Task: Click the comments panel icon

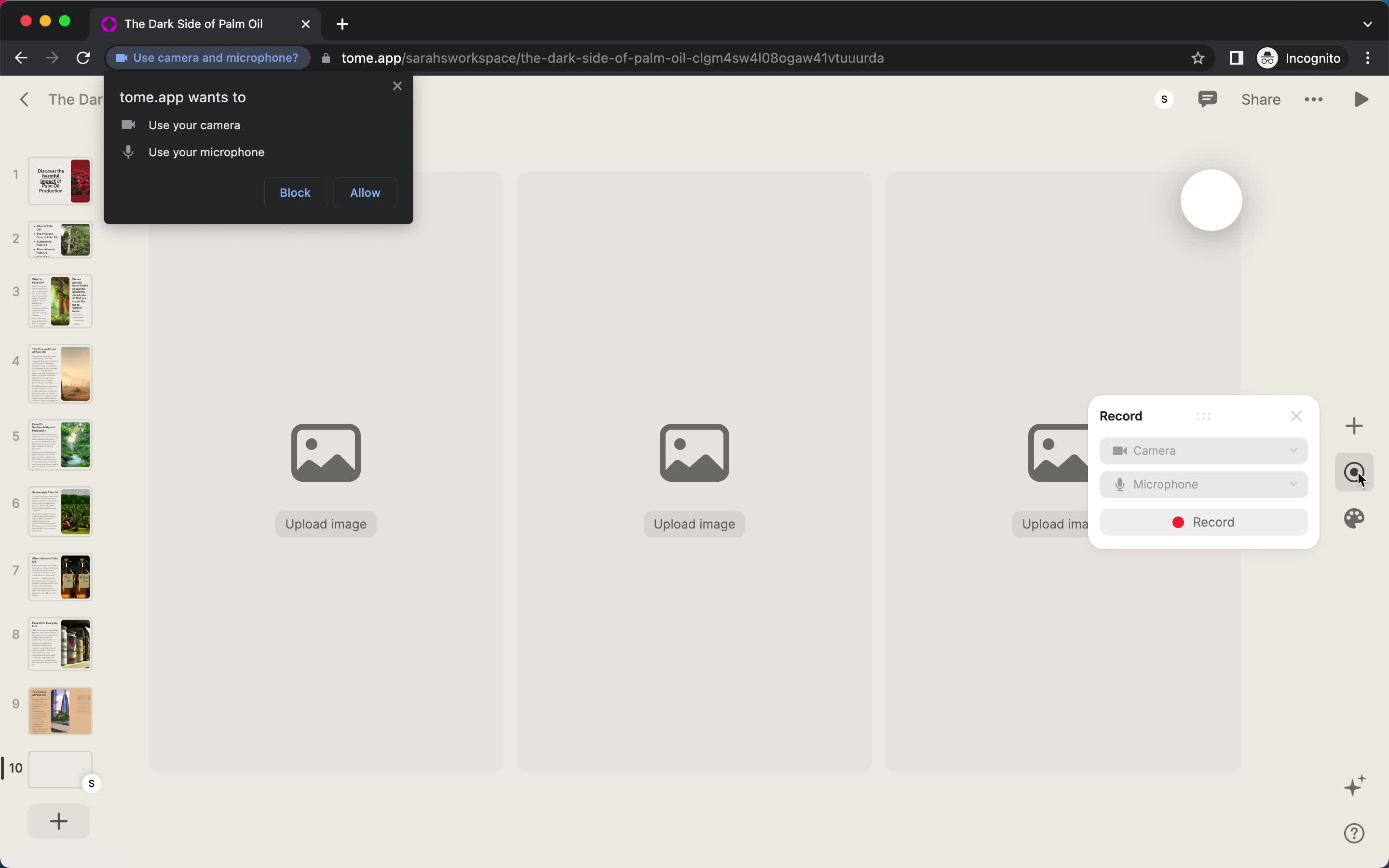Action: point(1207,99)
